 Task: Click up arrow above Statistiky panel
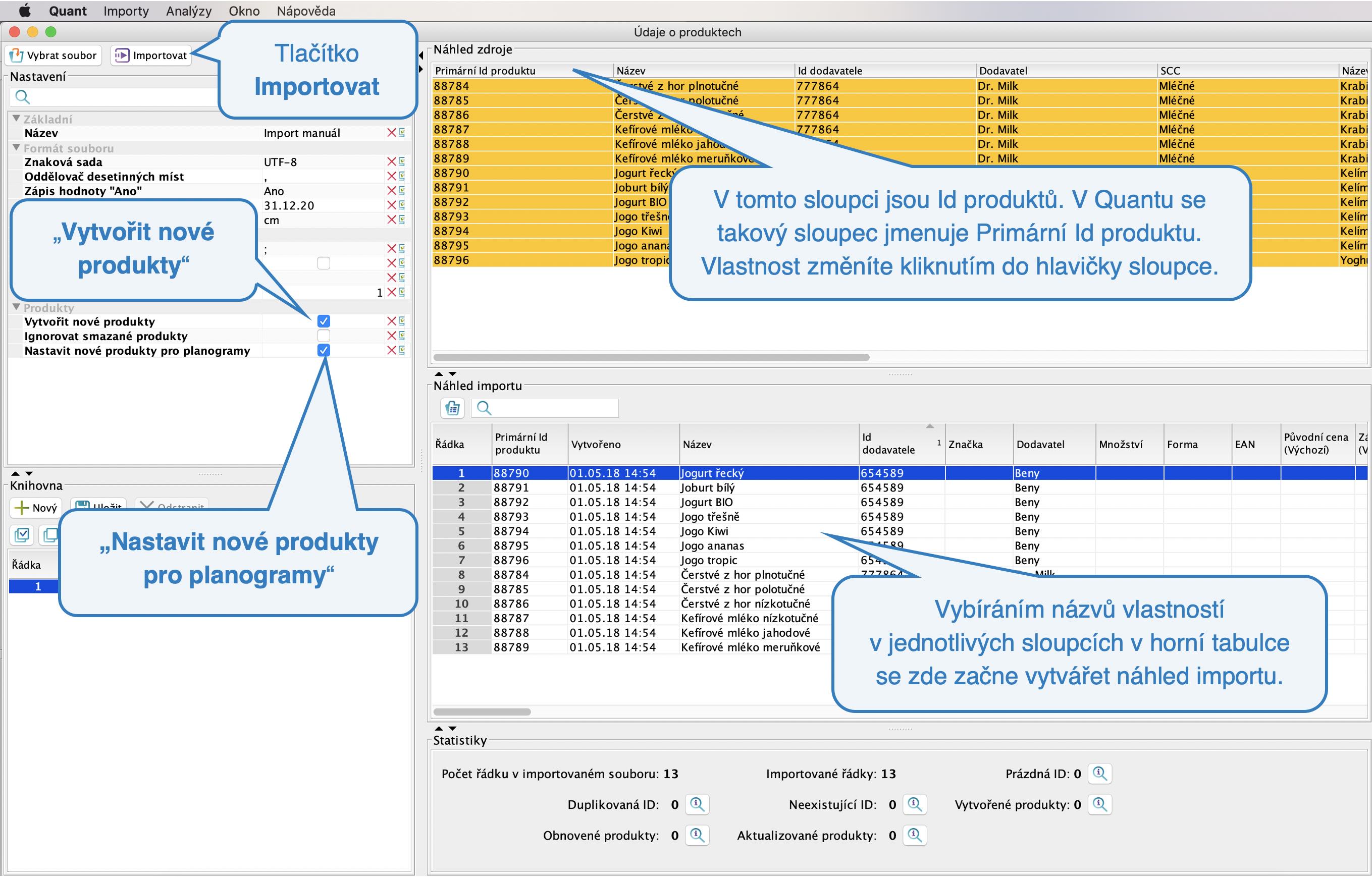point(438,728)
